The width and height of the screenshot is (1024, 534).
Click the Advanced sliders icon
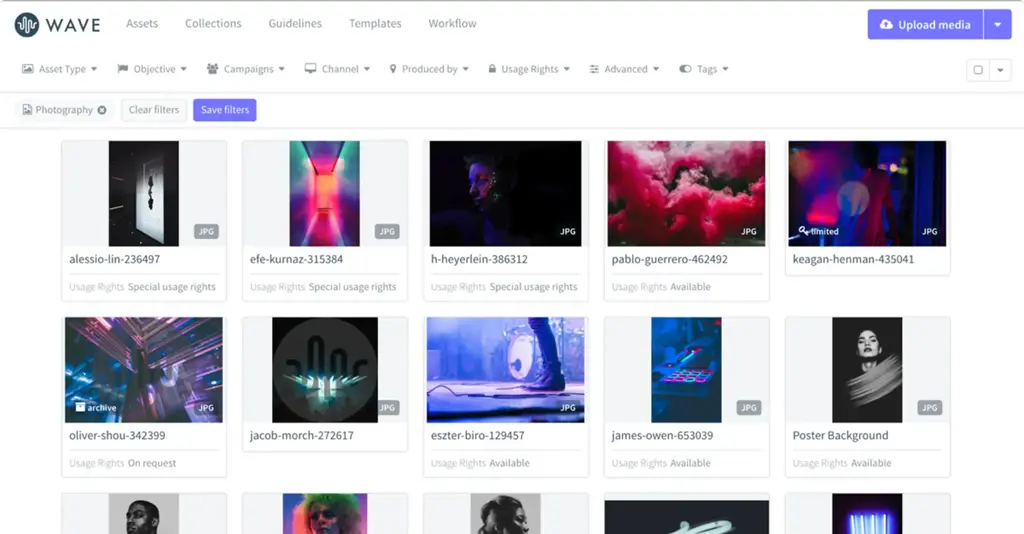[594, 69]
